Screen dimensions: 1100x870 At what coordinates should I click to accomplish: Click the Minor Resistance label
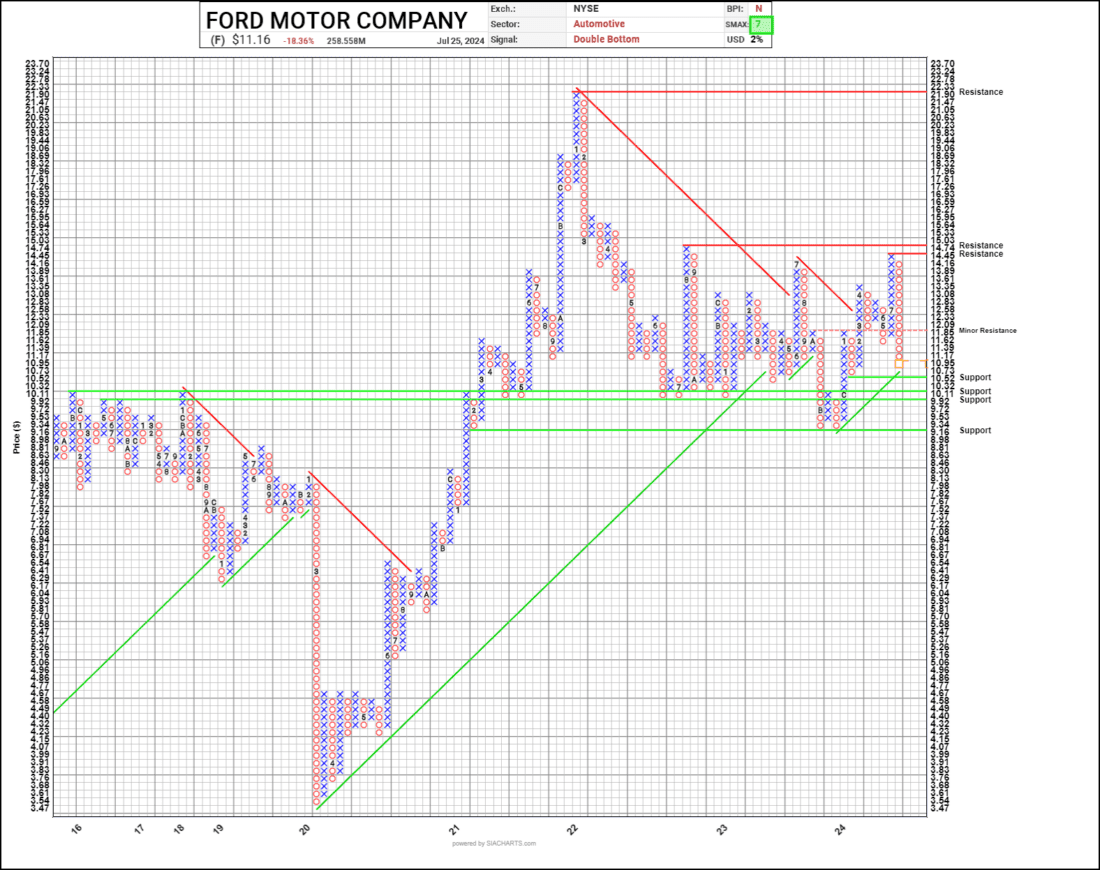pos(986,330)
